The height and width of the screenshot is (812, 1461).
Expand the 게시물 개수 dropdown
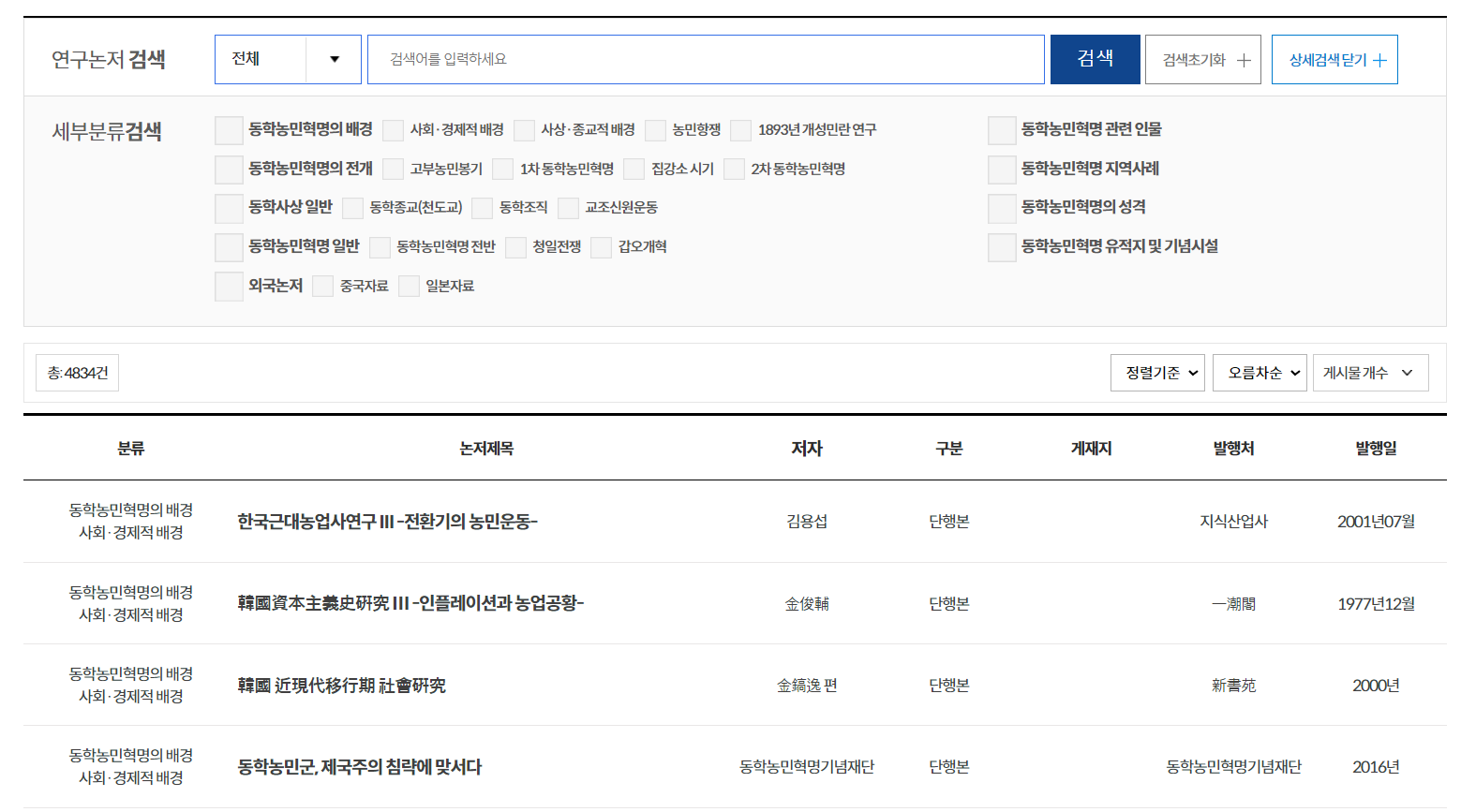pyautogui.click(x=1371, y=373)
